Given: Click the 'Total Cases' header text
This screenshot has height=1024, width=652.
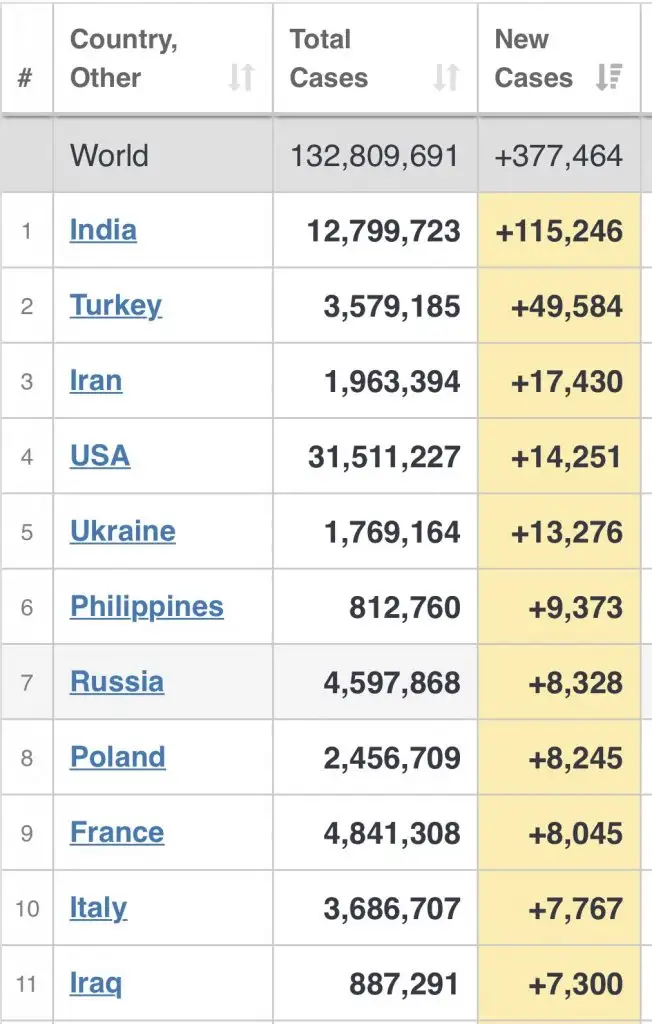Looking at the screenshot, I should tap(329, 59).
